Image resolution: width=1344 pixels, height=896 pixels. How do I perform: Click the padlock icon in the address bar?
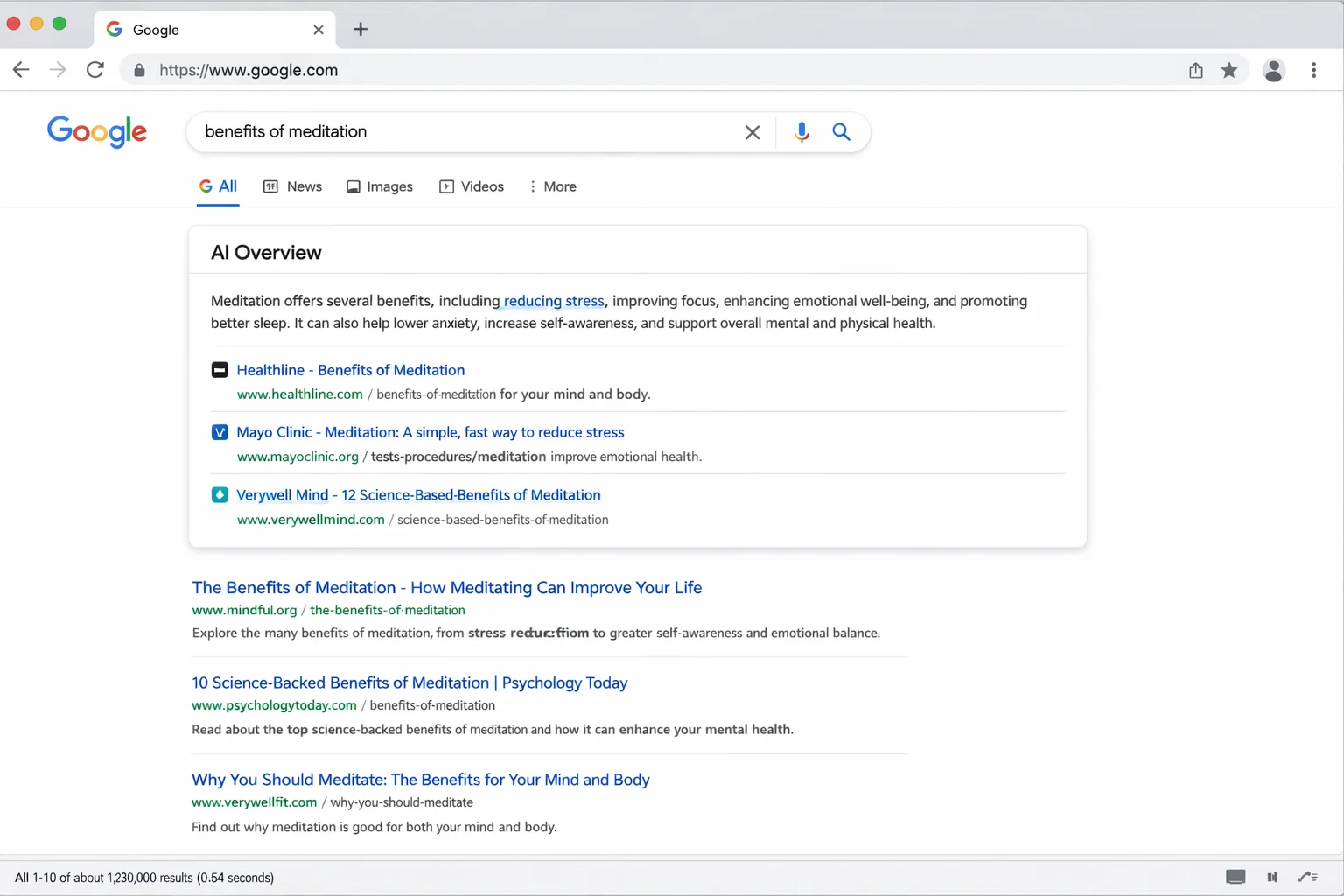click(x=138, y=70)
